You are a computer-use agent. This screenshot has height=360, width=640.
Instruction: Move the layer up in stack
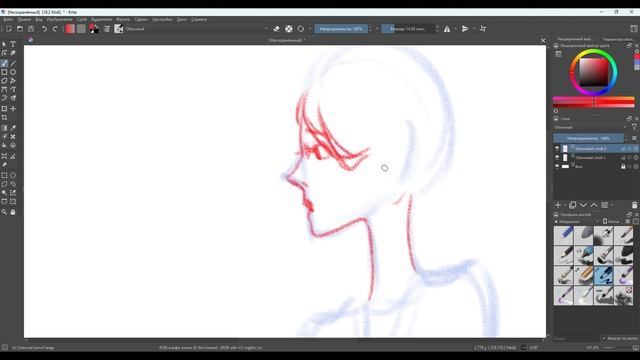pyautogui.click(x=594, y=205)
